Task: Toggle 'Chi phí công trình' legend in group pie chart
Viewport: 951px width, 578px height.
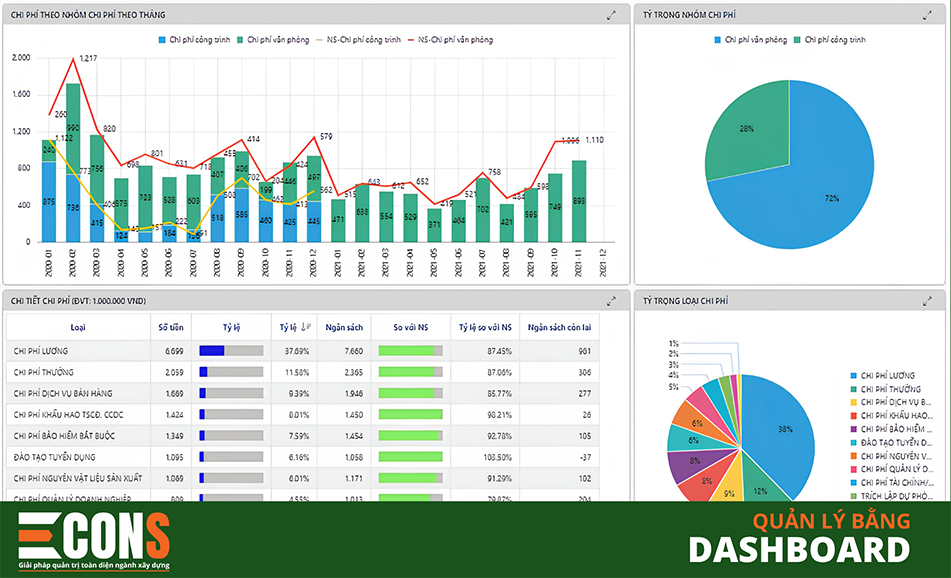Action: [x=830, y=40]
